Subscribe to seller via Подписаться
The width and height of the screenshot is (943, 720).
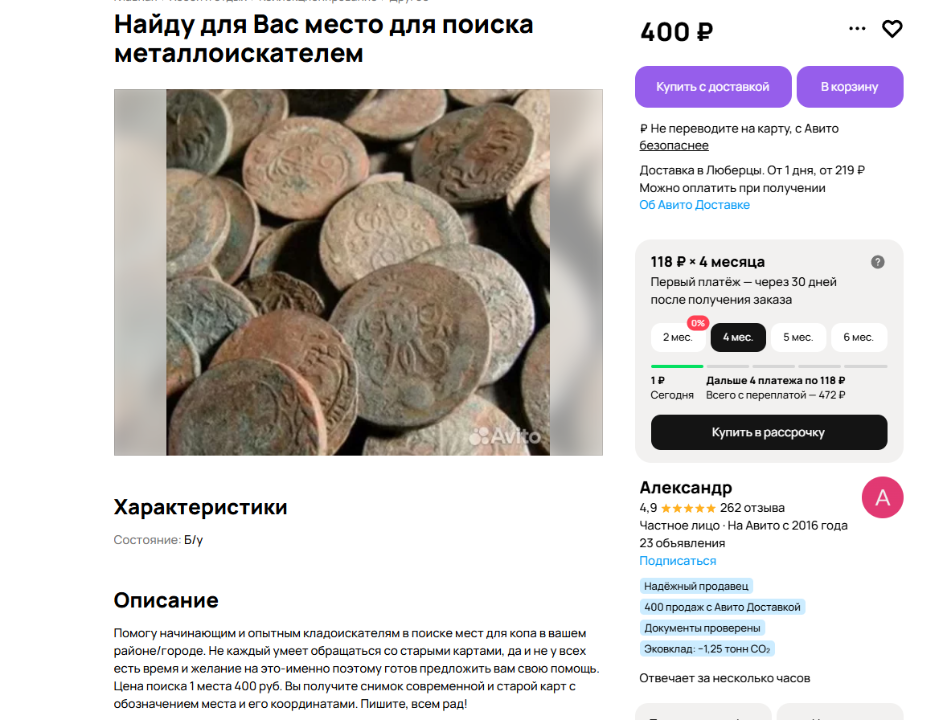pyautogui.click(x=677, y=561)
